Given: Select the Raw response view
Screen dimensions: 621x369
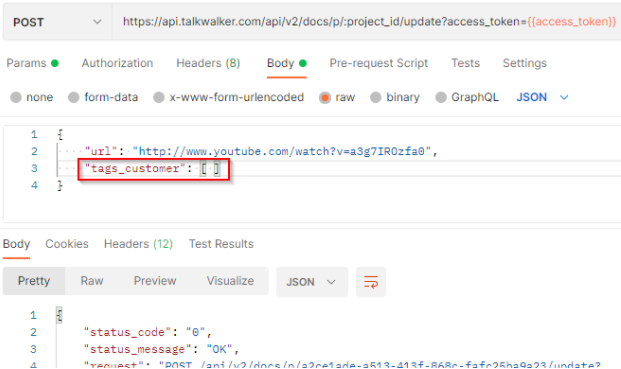Looking at the screenshot, I should [92, 281].
